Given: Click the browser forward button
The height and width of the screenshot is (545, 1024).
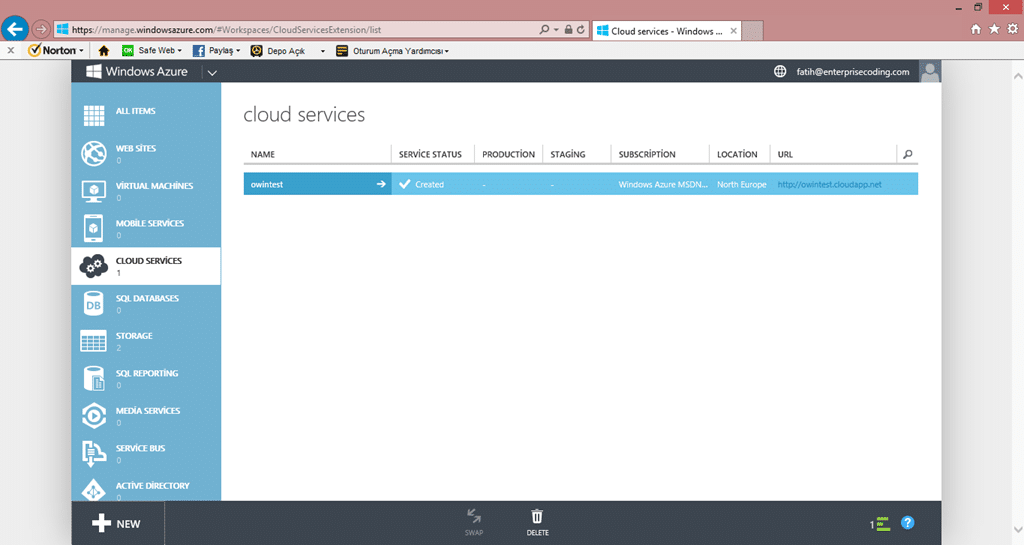Looking at the screenshot, I should click(x=41, y=29).
